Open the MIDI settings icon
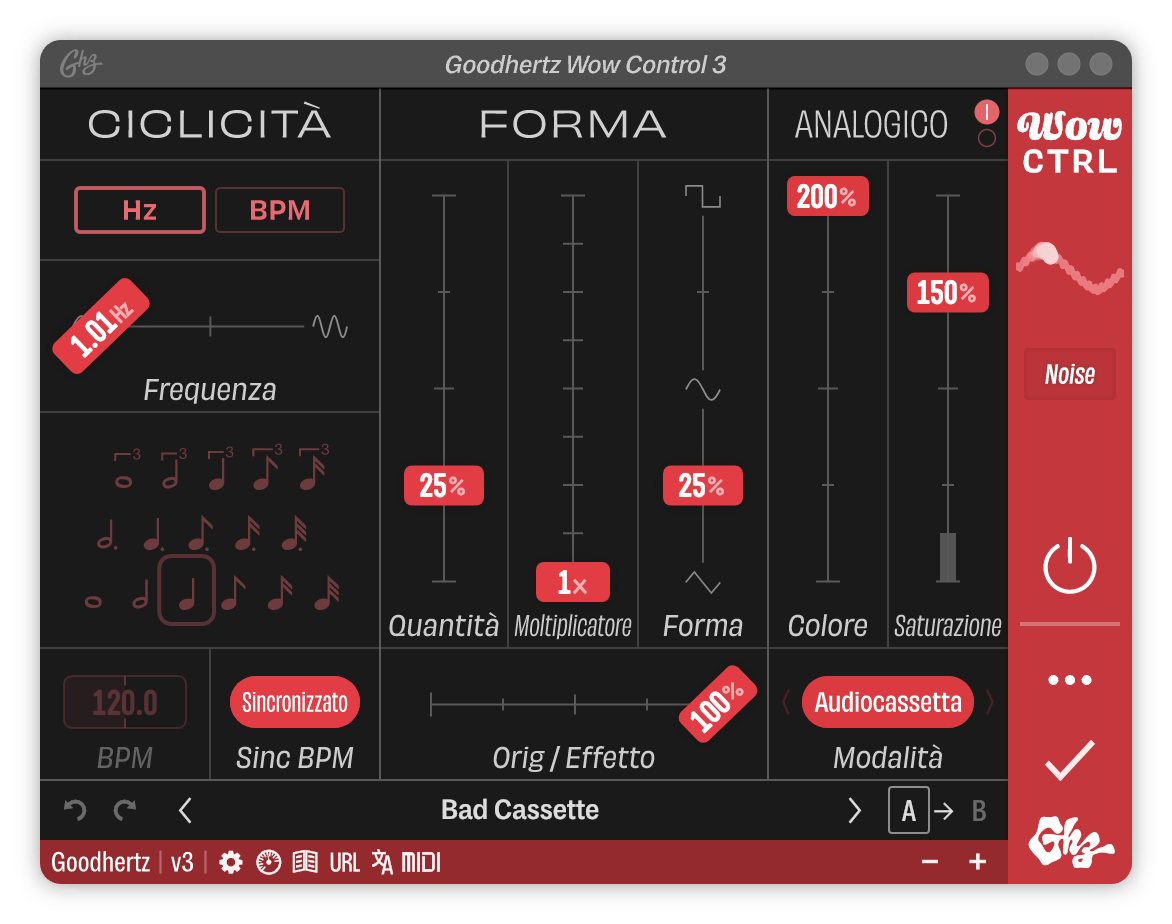The image size is (1172, 924). coord(421,862)
